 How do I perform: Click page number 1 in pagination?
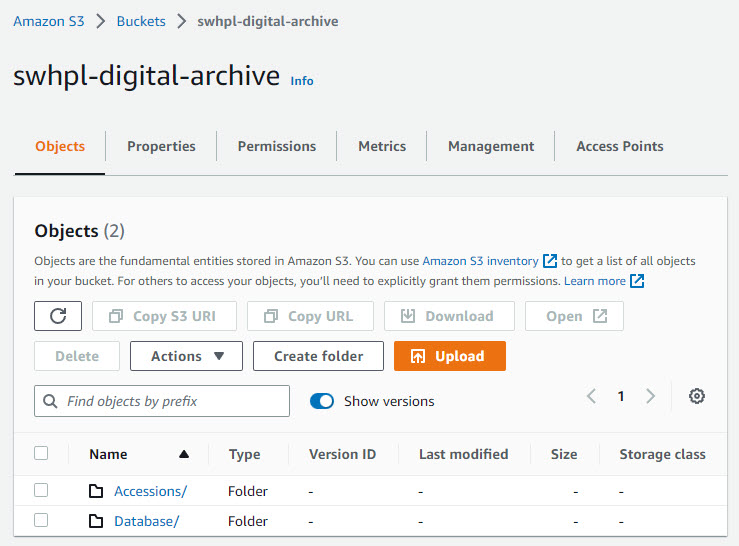click(x=621, y=396)
